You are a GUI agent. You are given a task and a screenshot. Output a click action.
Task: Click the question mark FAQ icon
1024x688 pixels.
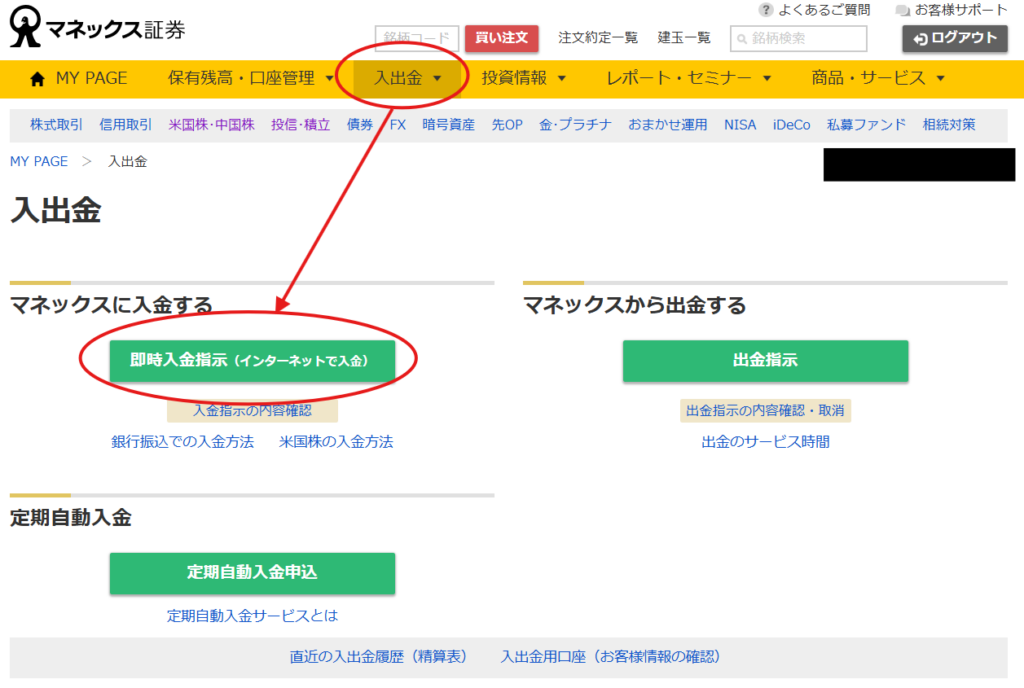[x=766, y=10]
